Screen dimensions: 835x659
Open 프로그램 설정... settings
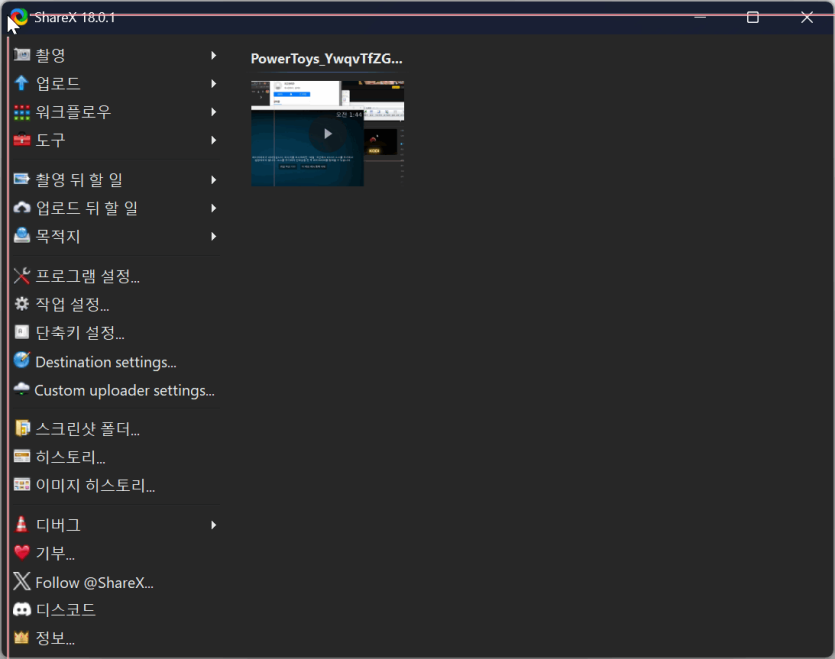pyautogui.click(x=116, y=276)
